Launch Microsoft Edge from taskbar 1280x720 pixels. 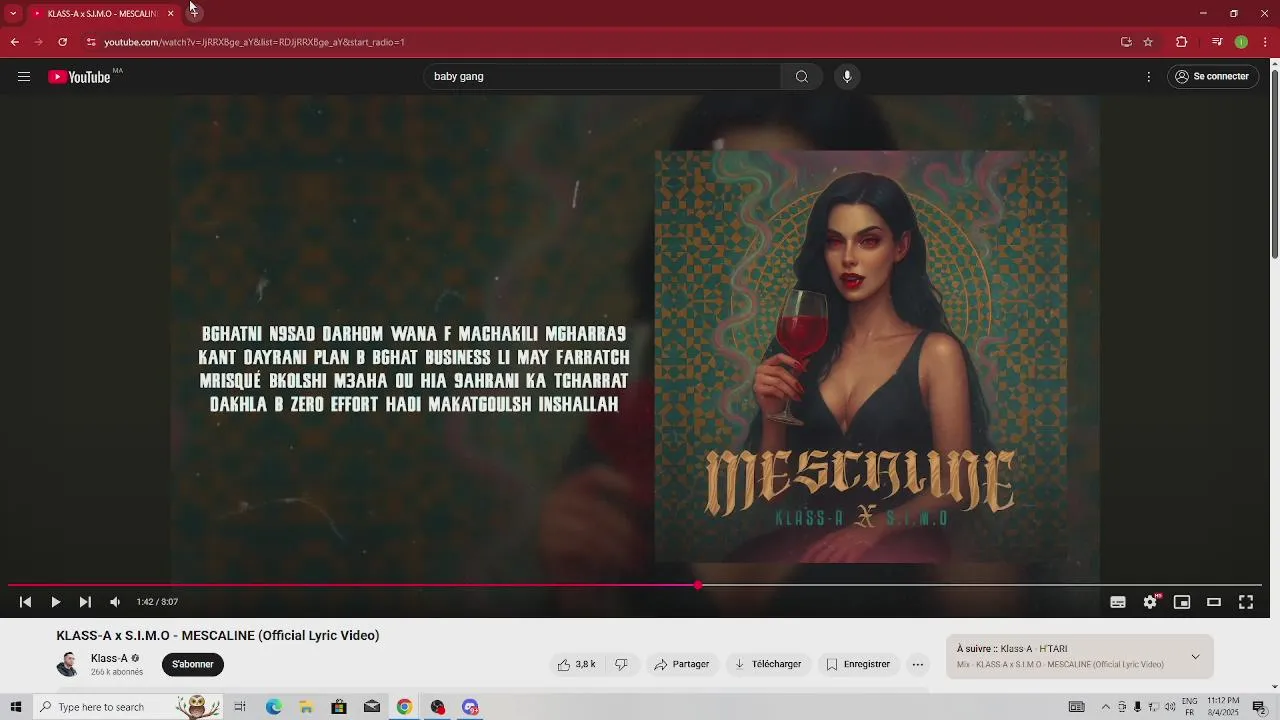click(273, 707)
